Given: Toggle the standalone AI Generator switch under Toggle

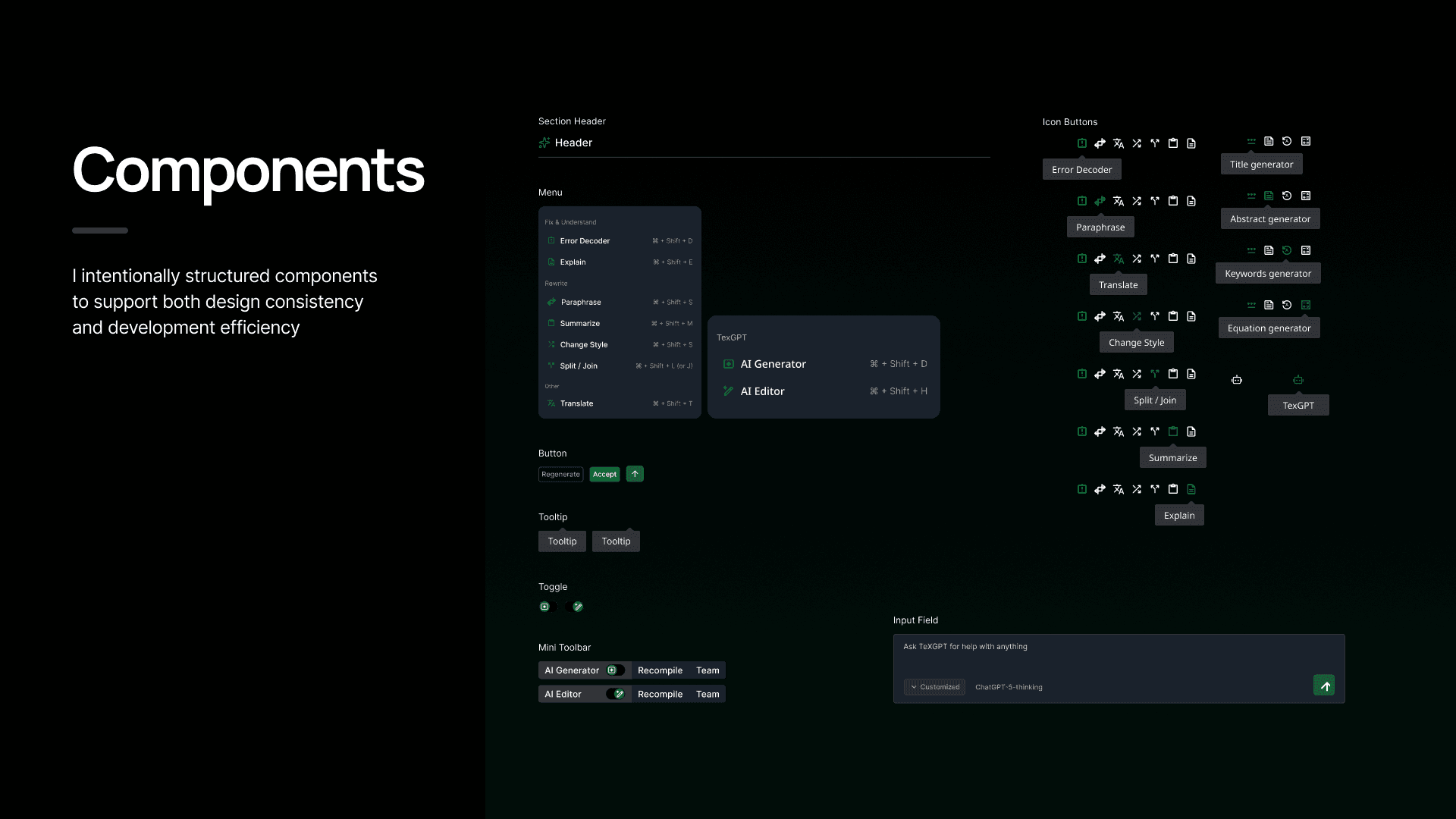Looking at the screenshot, I should click(x=548, y=607).
